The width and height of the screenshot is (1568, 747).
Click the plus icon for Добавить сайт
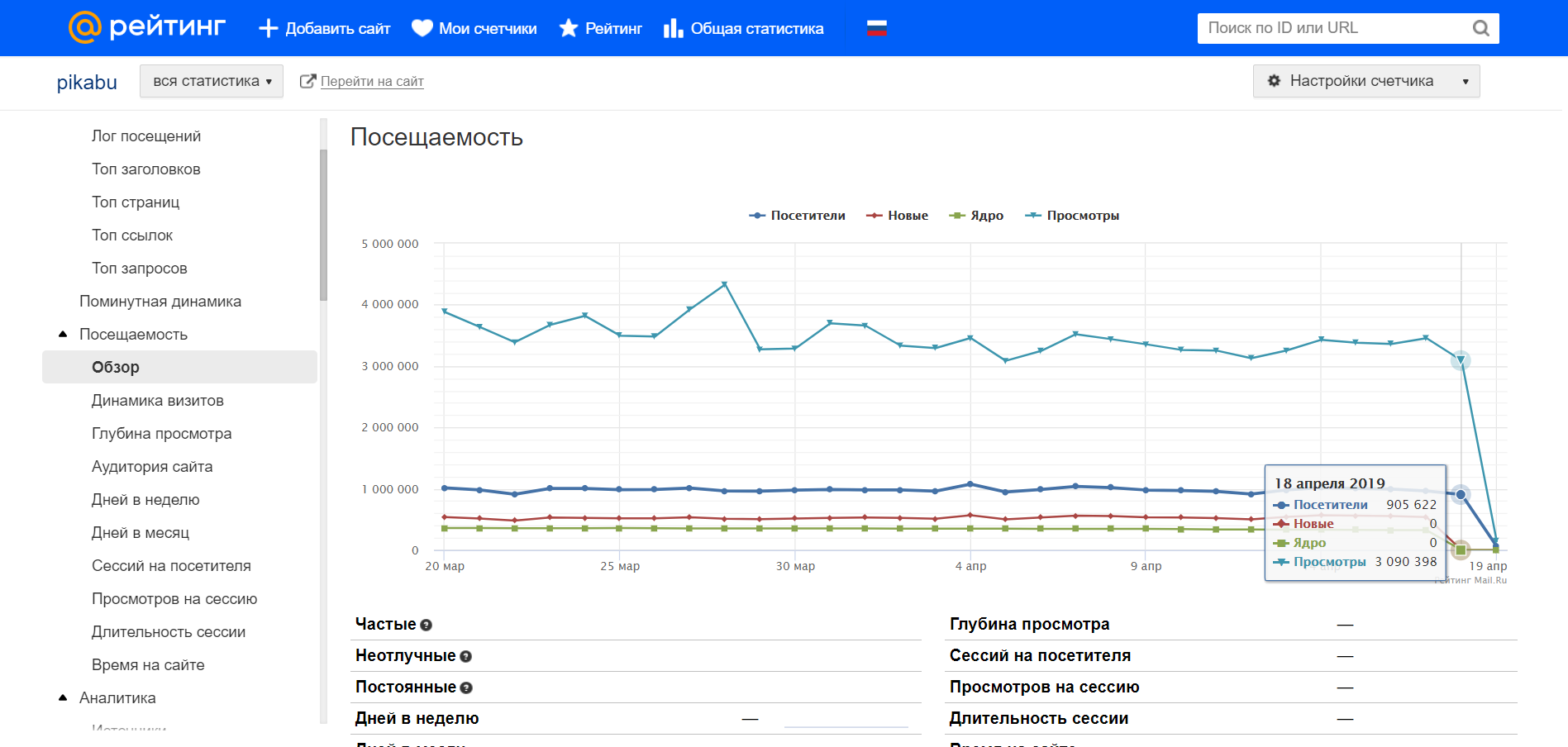tap(268, 28)
